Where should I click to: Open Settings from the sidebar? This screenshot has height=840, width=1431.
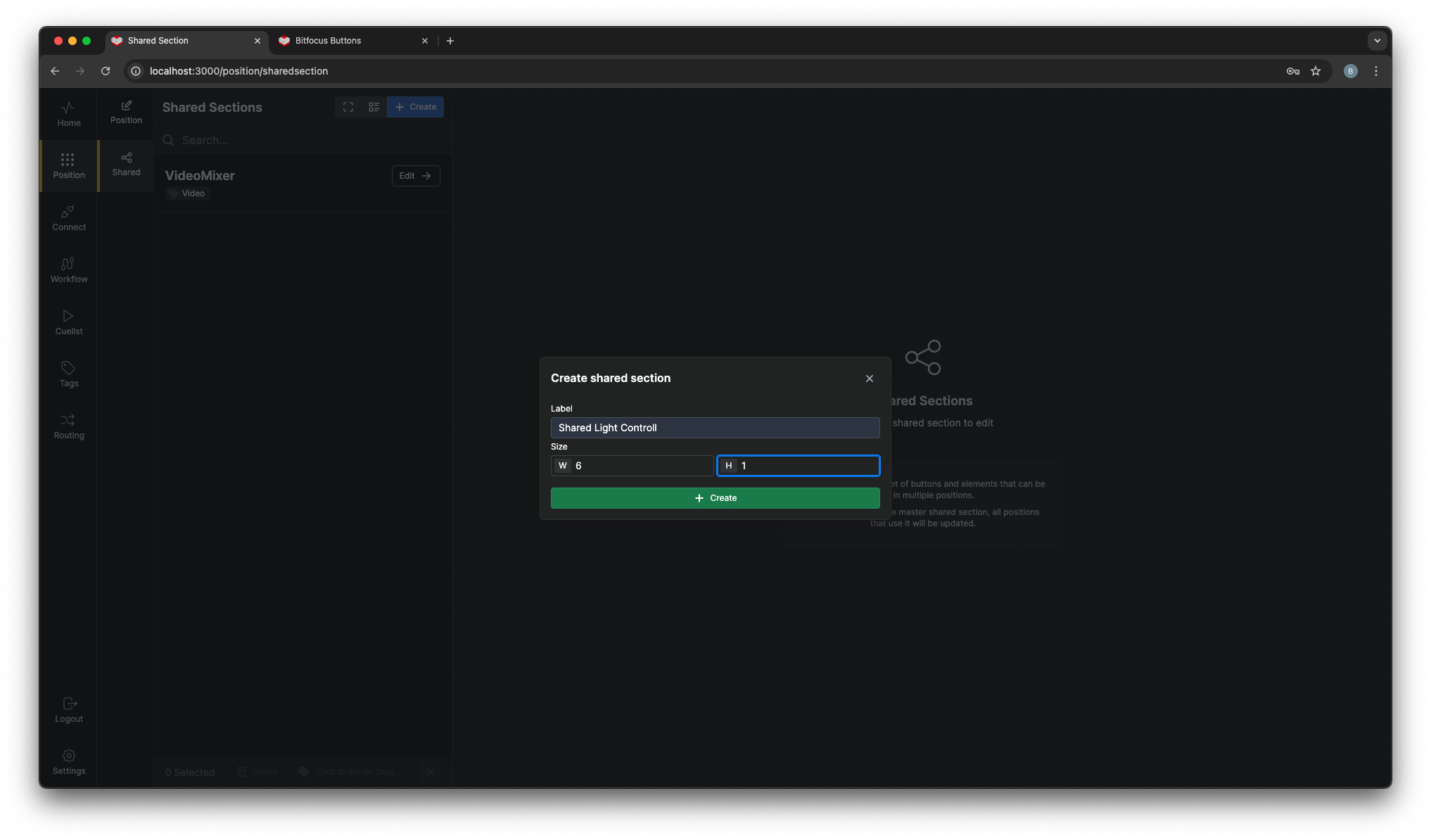tap(68, 762)
